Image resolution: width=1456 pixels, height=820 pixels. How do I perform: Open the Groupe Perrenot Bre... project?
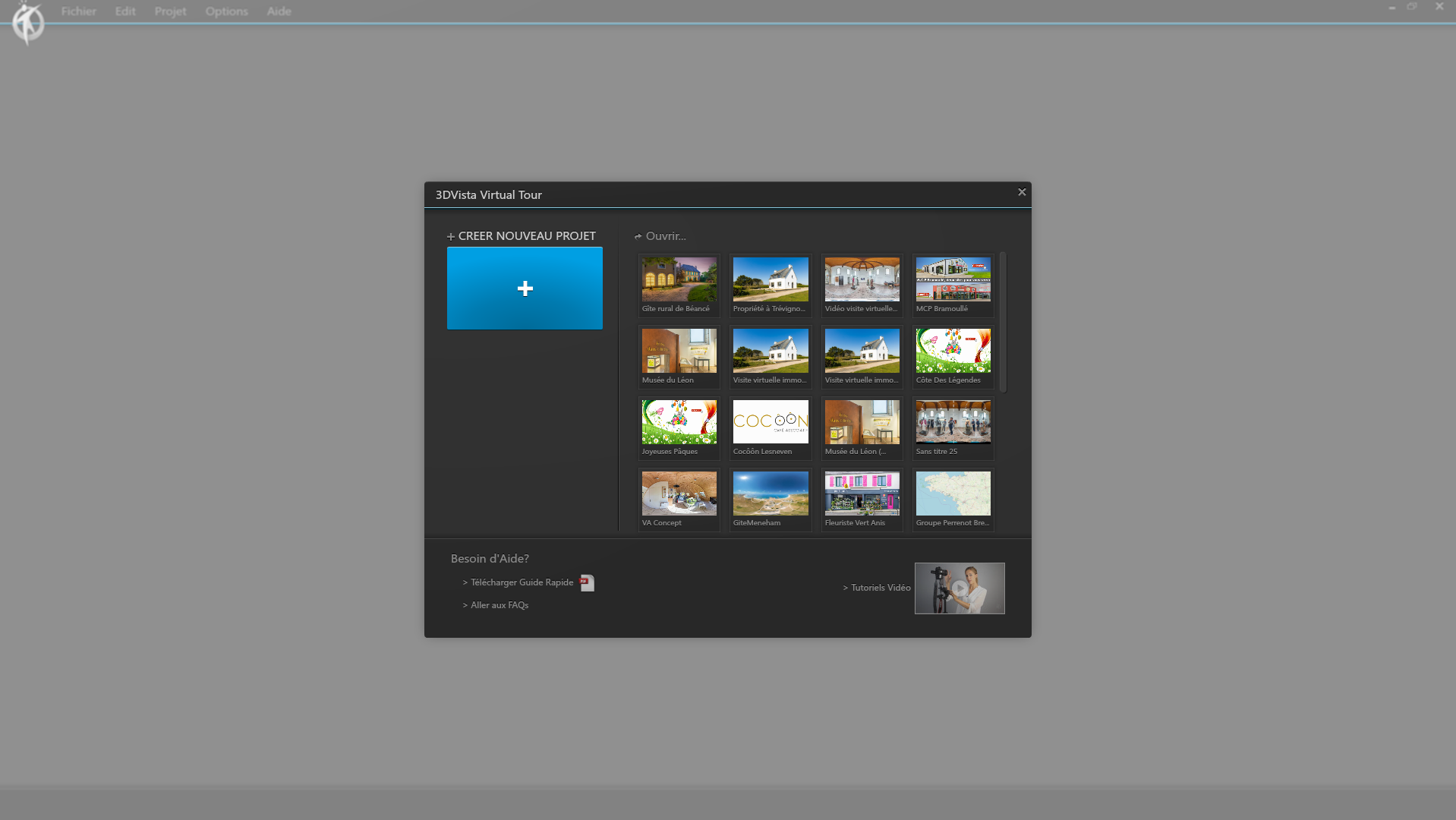click(x=953, y=500)
